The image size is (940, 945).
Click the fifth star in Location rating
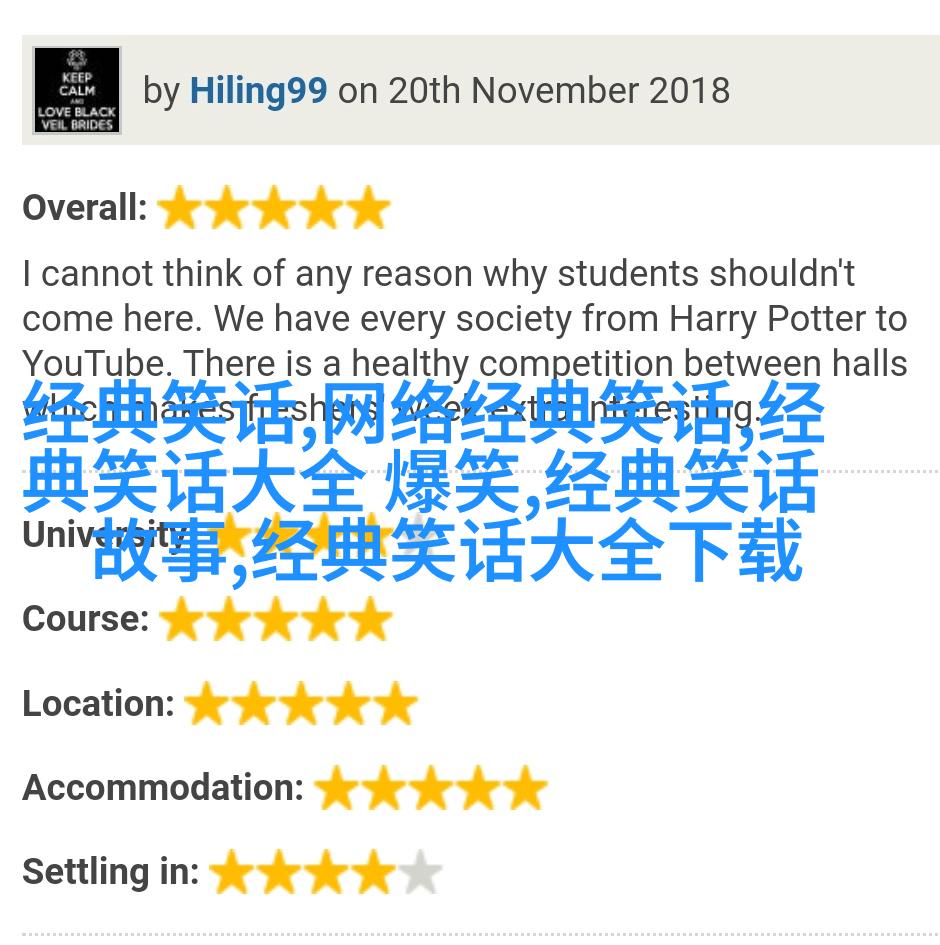[x=395, y=703]
